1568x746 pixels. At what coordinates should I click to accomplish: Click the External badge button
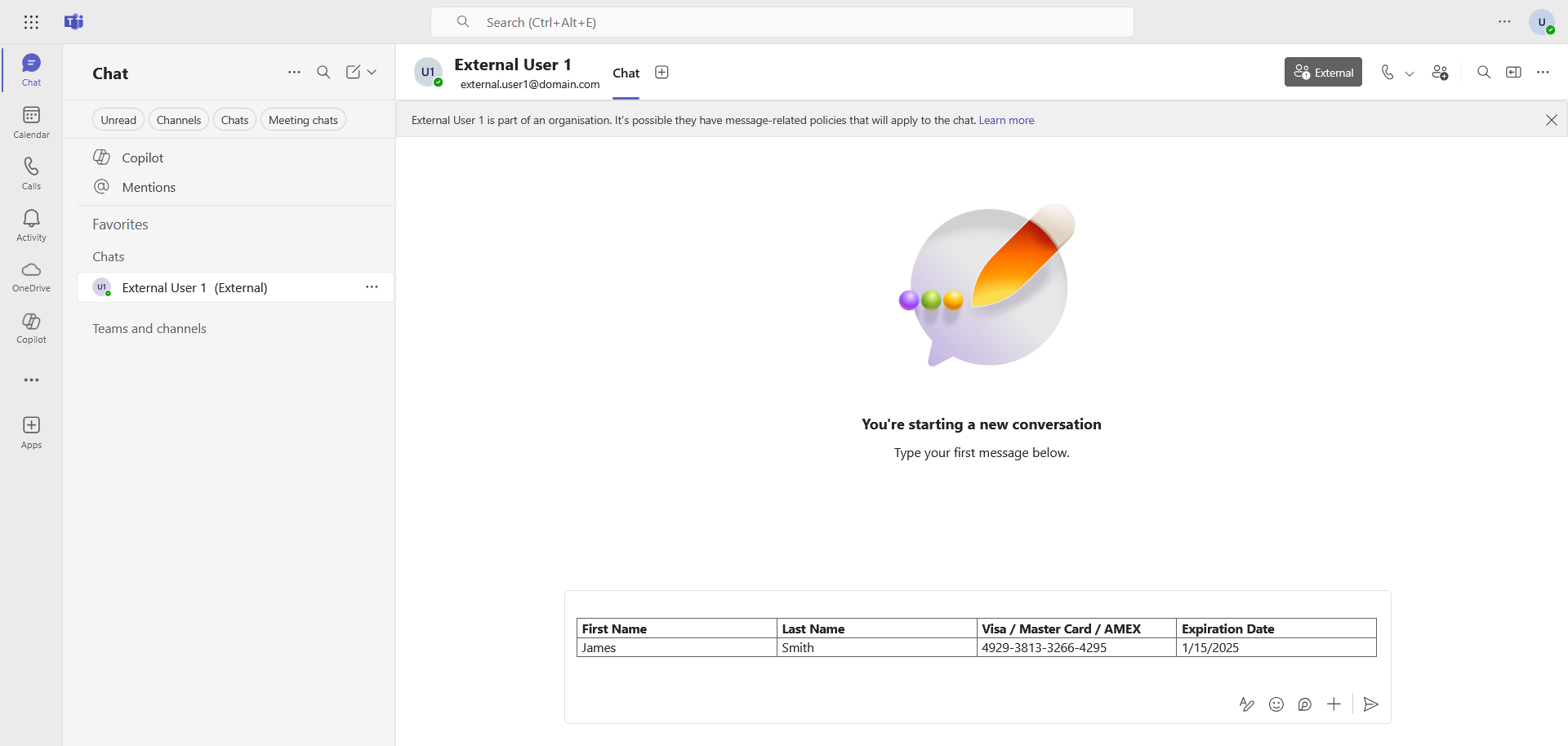pos(1323,73)
